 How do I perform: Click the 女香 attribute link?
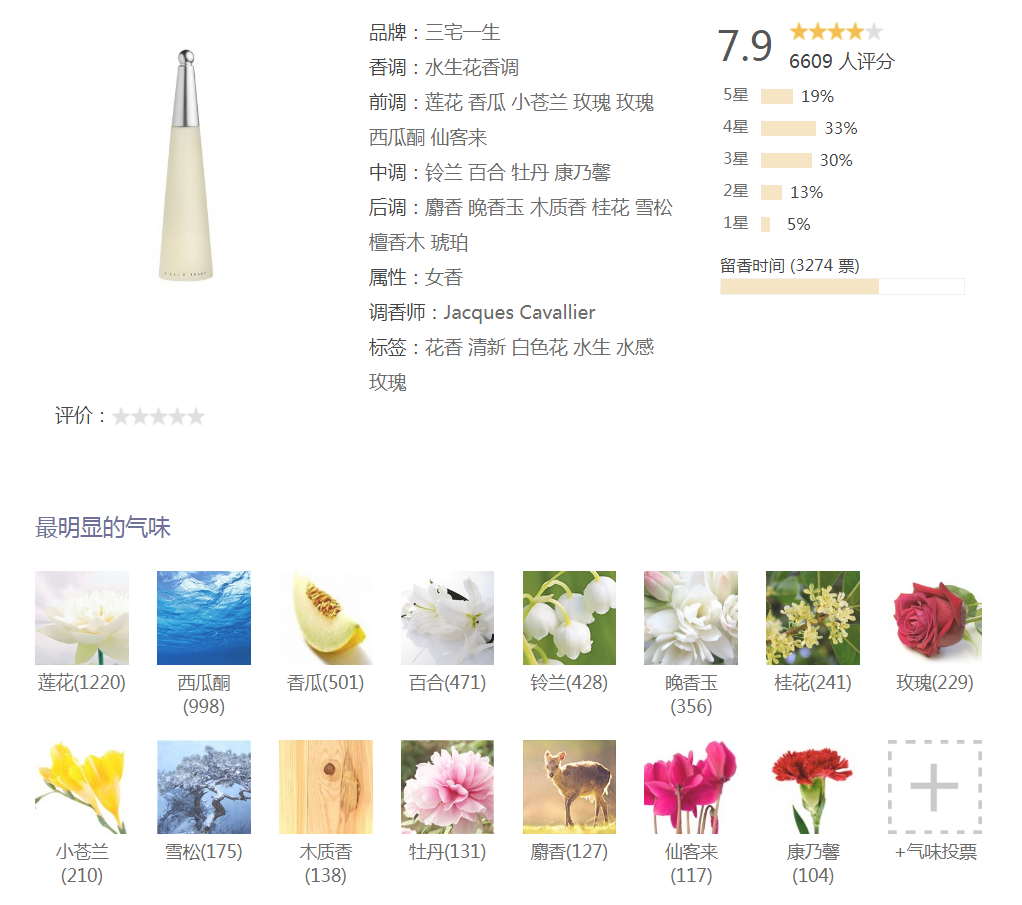pos(444,277)
